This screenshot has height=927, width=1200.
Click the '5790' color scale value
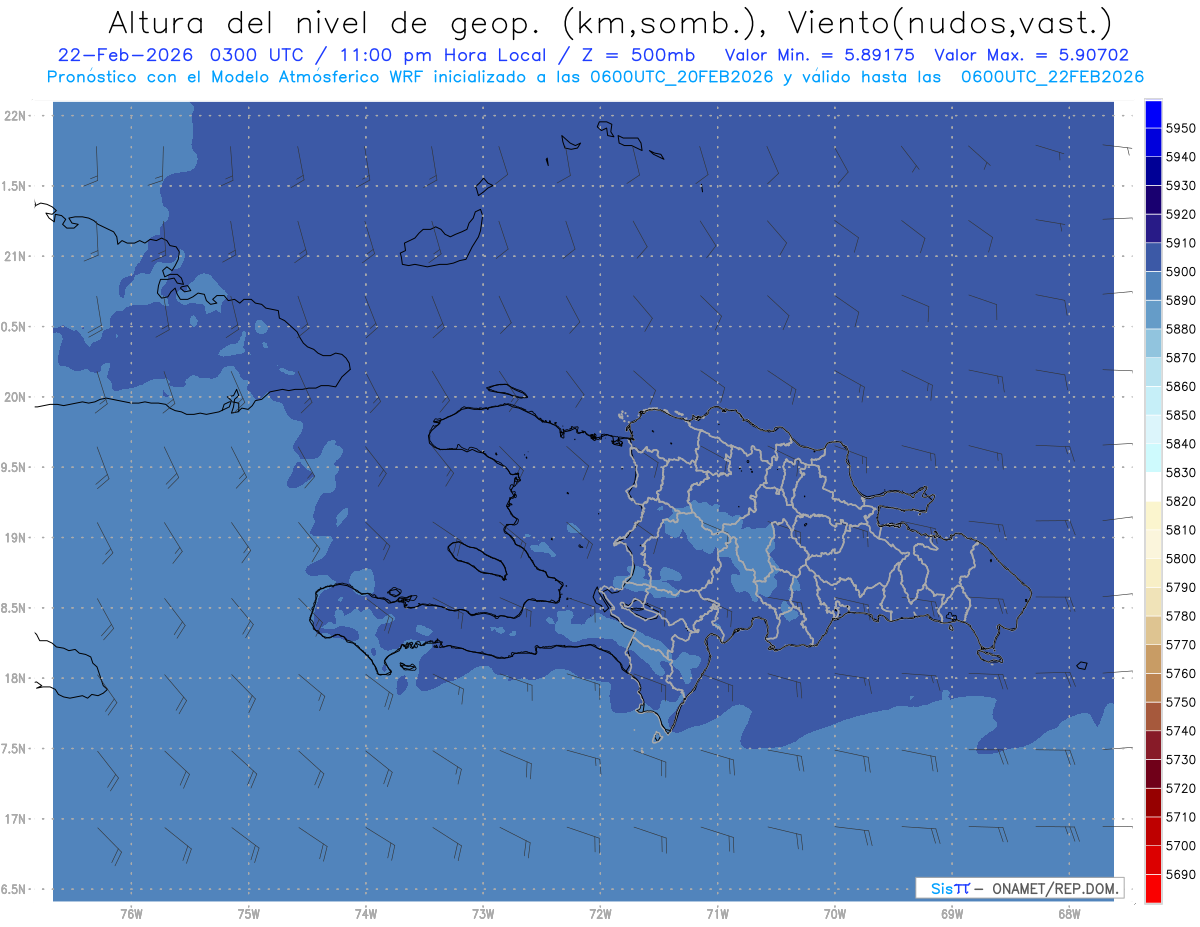pyautogui.click(x=1180, y=587)
